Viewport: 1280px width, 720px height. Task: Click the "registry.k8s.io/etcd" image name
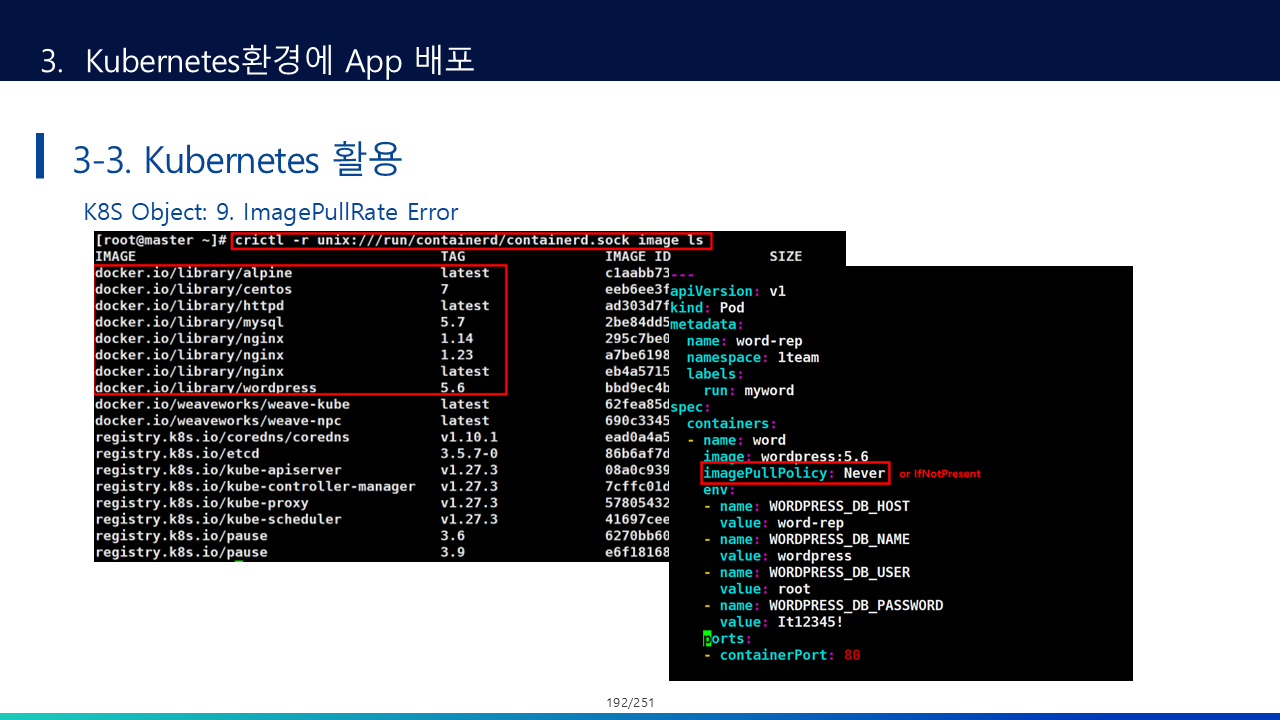pyautogui.click(x=177, y=454)
